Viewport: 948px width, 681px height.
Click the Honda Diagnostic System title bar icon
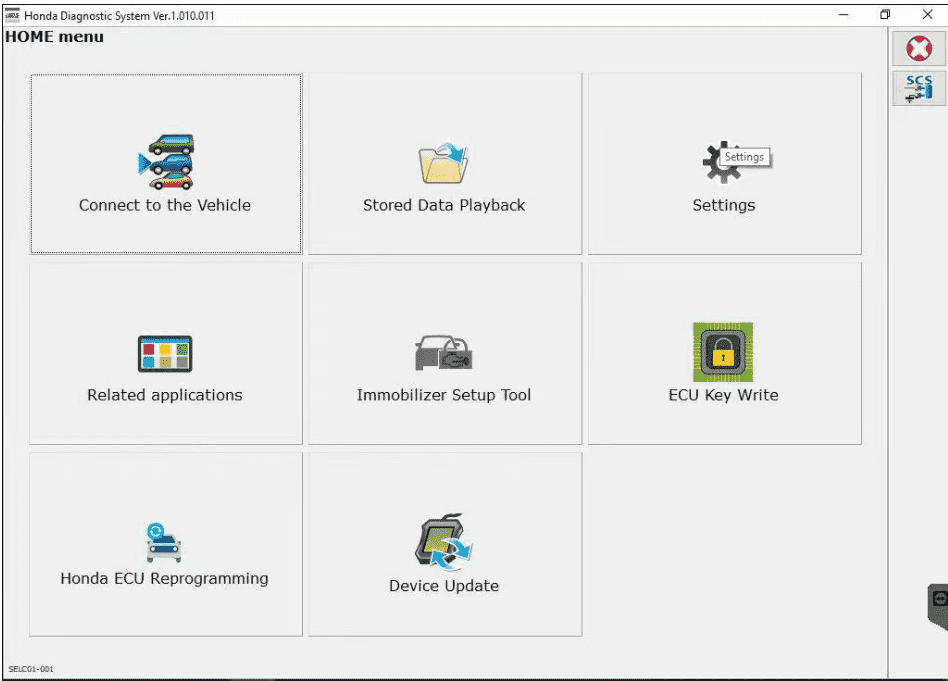(x=12, y=15)
